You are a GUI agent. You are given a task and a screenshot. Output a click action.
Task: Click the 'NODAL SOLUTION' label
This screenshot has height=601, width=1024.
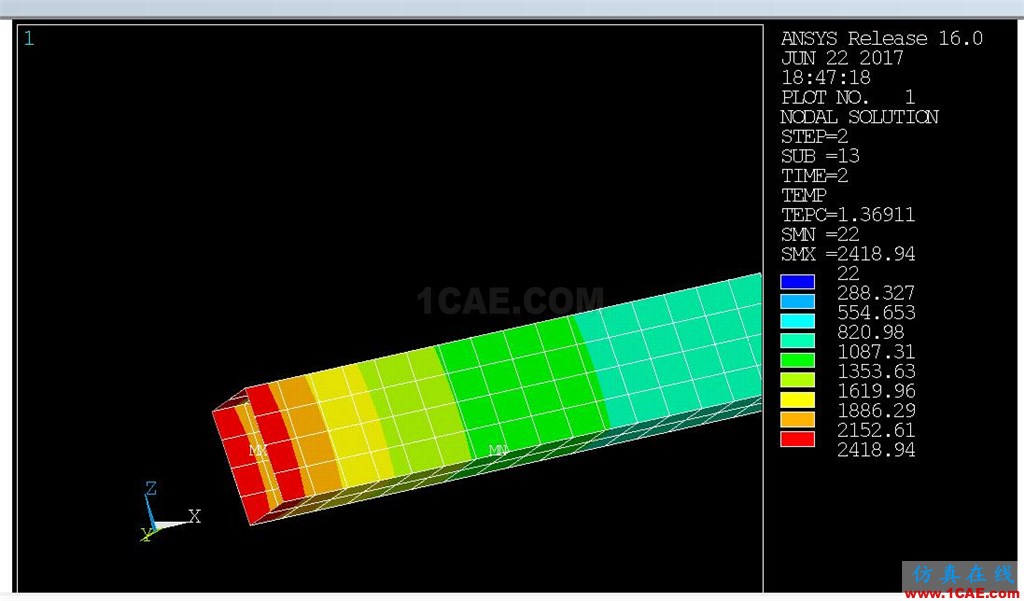[x=859, y=117]
